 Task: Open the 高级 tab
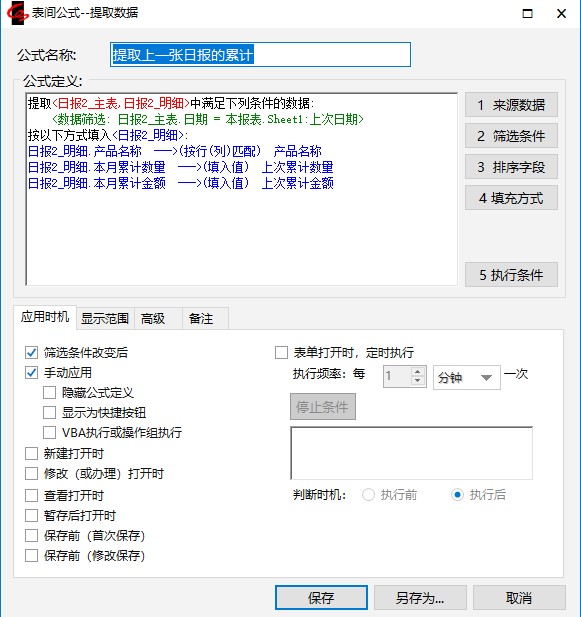[x=153, y=318]
